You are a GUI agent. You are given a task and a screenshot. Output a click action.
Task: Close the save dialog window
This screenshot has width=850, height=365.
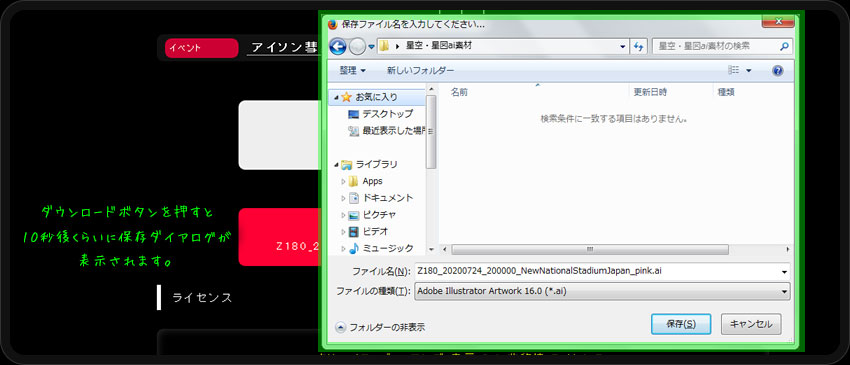[x=778, y=22]
